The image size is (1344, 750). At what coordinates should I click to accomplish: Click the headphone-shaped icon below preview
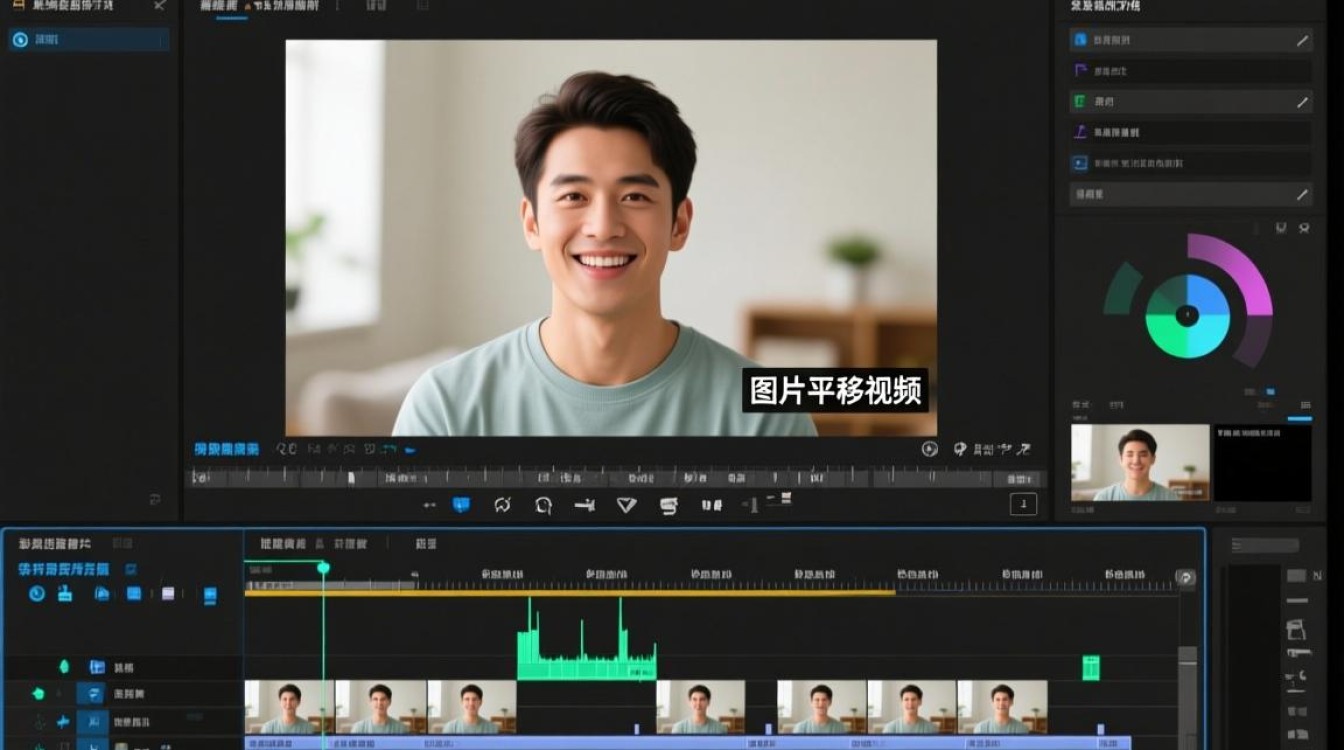click(543, 505)
